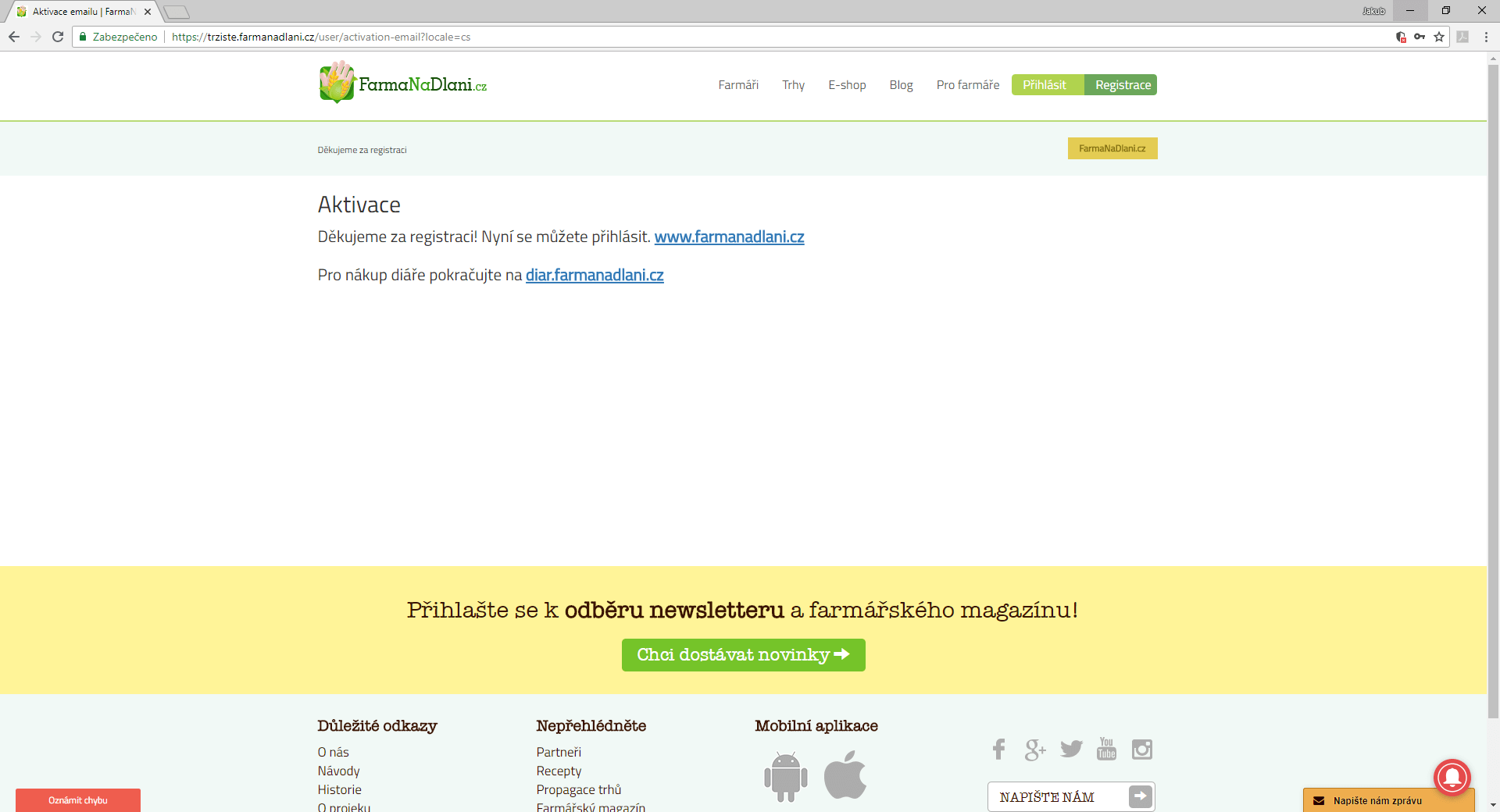Click the FarmaNaDlani.cz logo

[x=403, y=83]
